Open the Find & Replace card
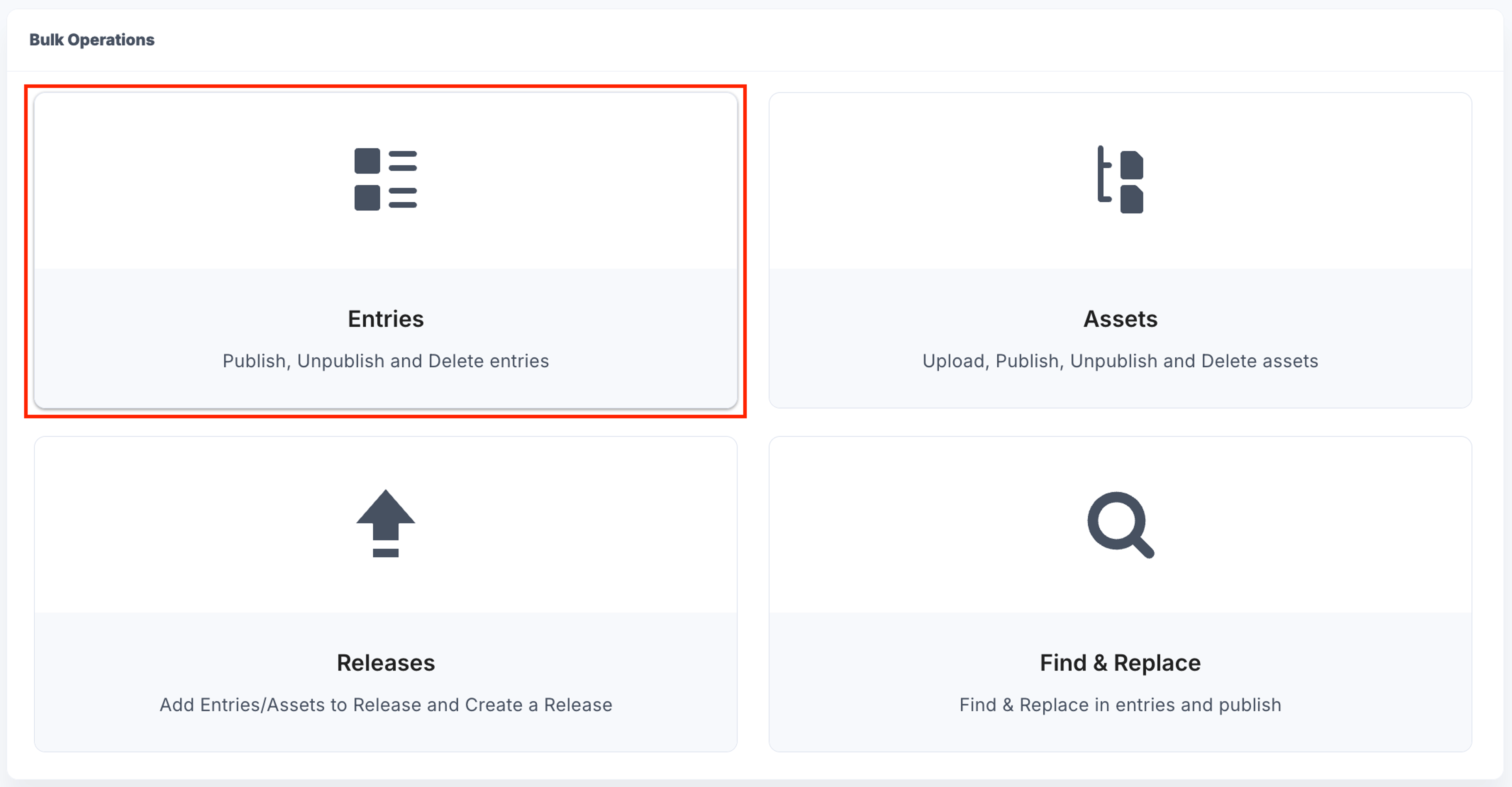 click(x=1121, y=594)
